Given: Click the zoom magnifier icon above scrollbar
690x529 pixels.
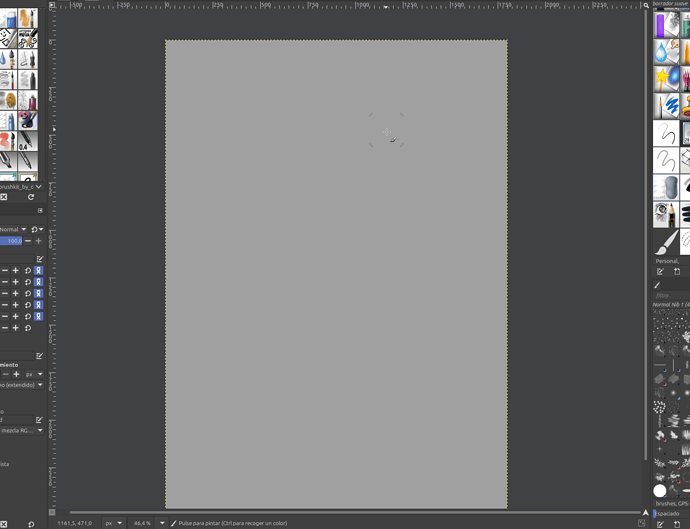Looking at the screenshot, I should click(x=646, y=5).
